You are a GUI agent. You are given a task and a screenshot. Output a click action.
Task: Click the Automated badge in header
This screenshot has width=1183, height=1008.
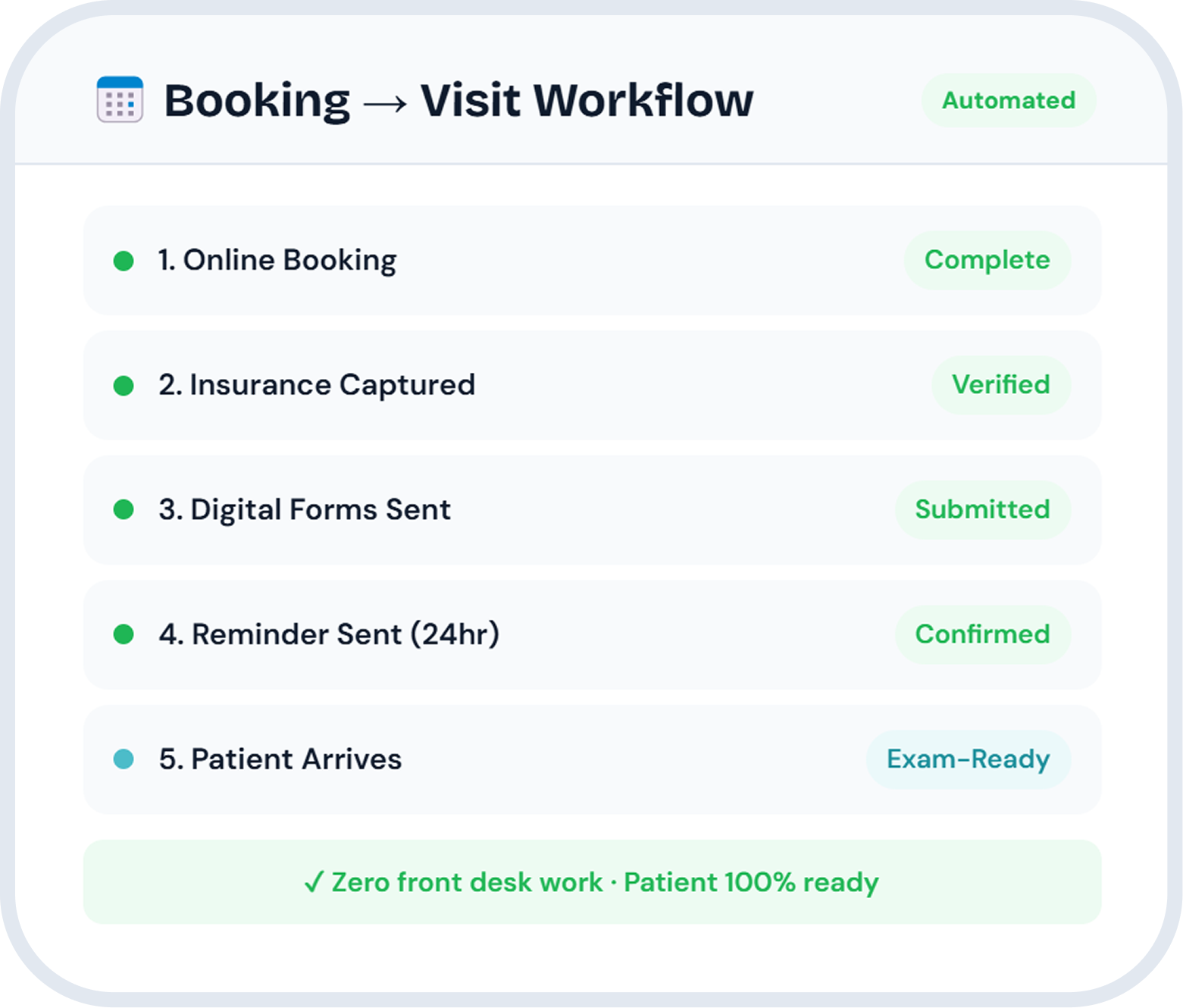coord(1008,100)
